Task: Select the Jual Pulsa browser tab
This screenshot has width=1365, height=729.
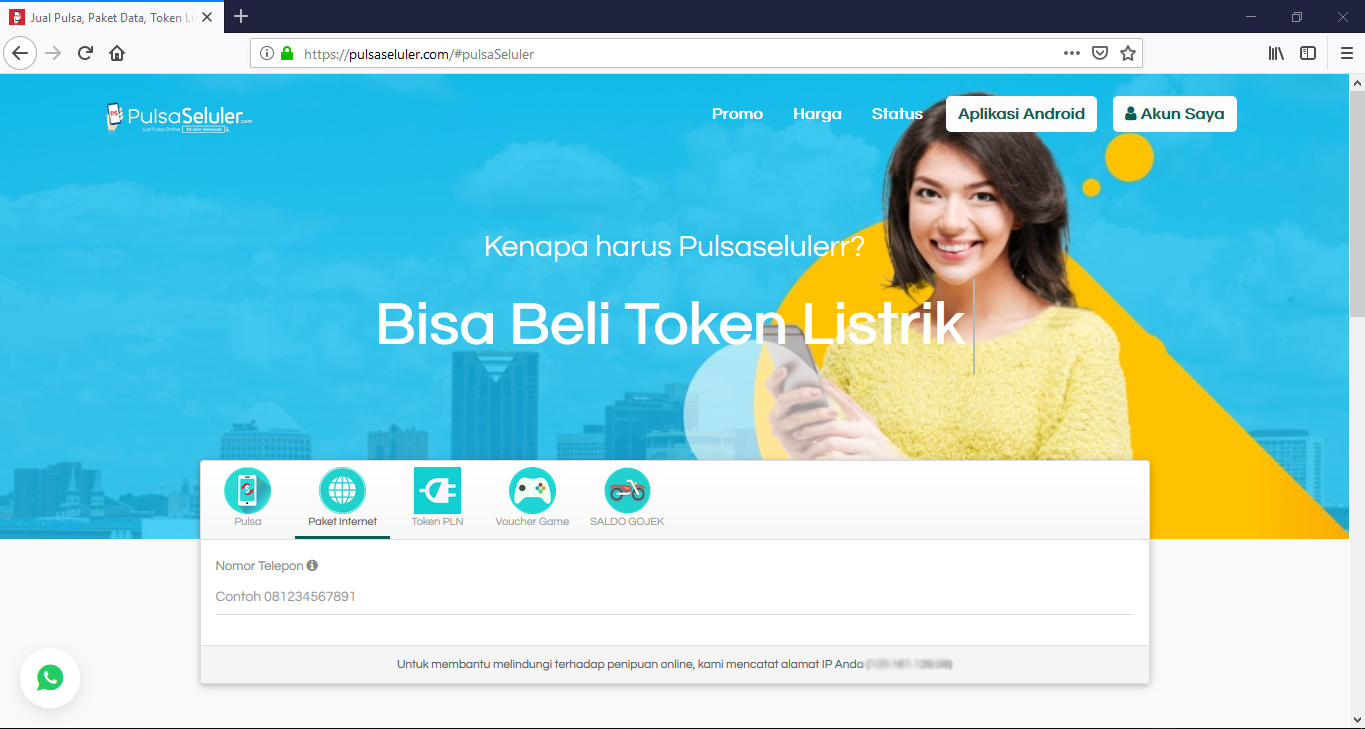Action: coord(114,17)
